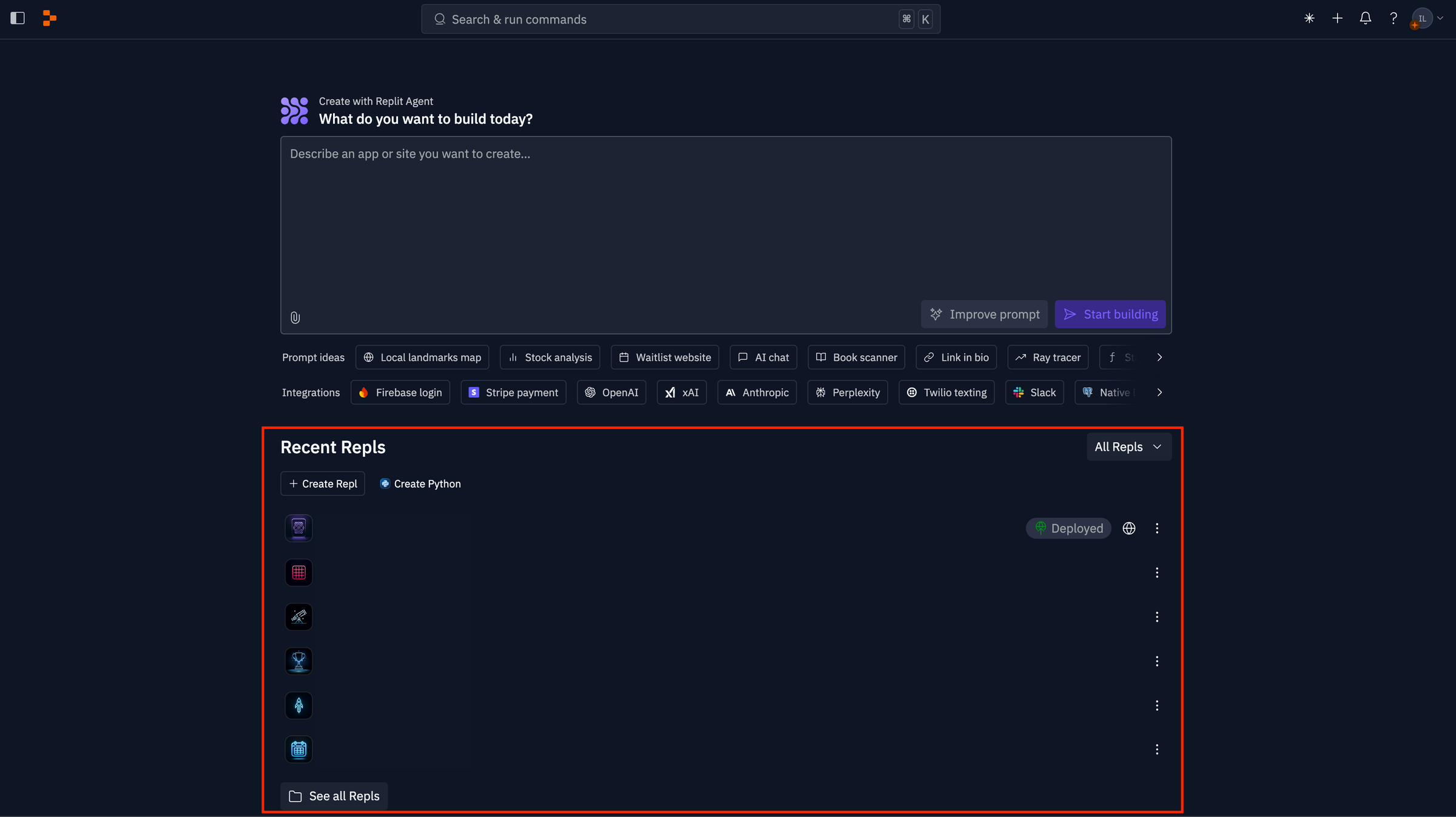Select the Stripe payment integration chip

pyautogui.click(x=513, y=392)
